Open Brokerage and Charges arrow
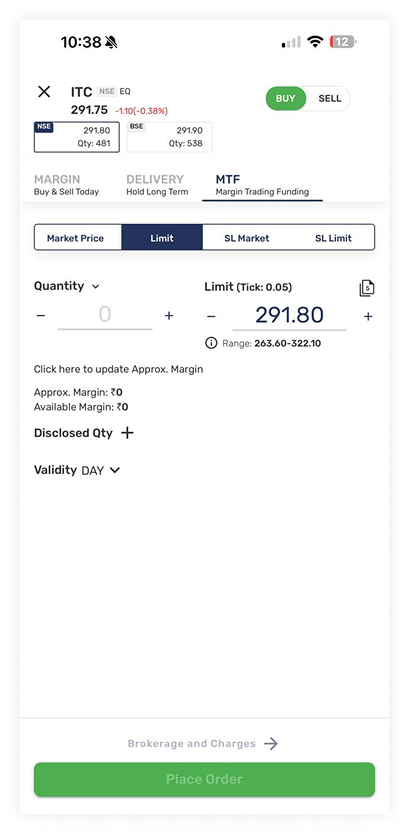Screen dimensions: 409x834 271,744
